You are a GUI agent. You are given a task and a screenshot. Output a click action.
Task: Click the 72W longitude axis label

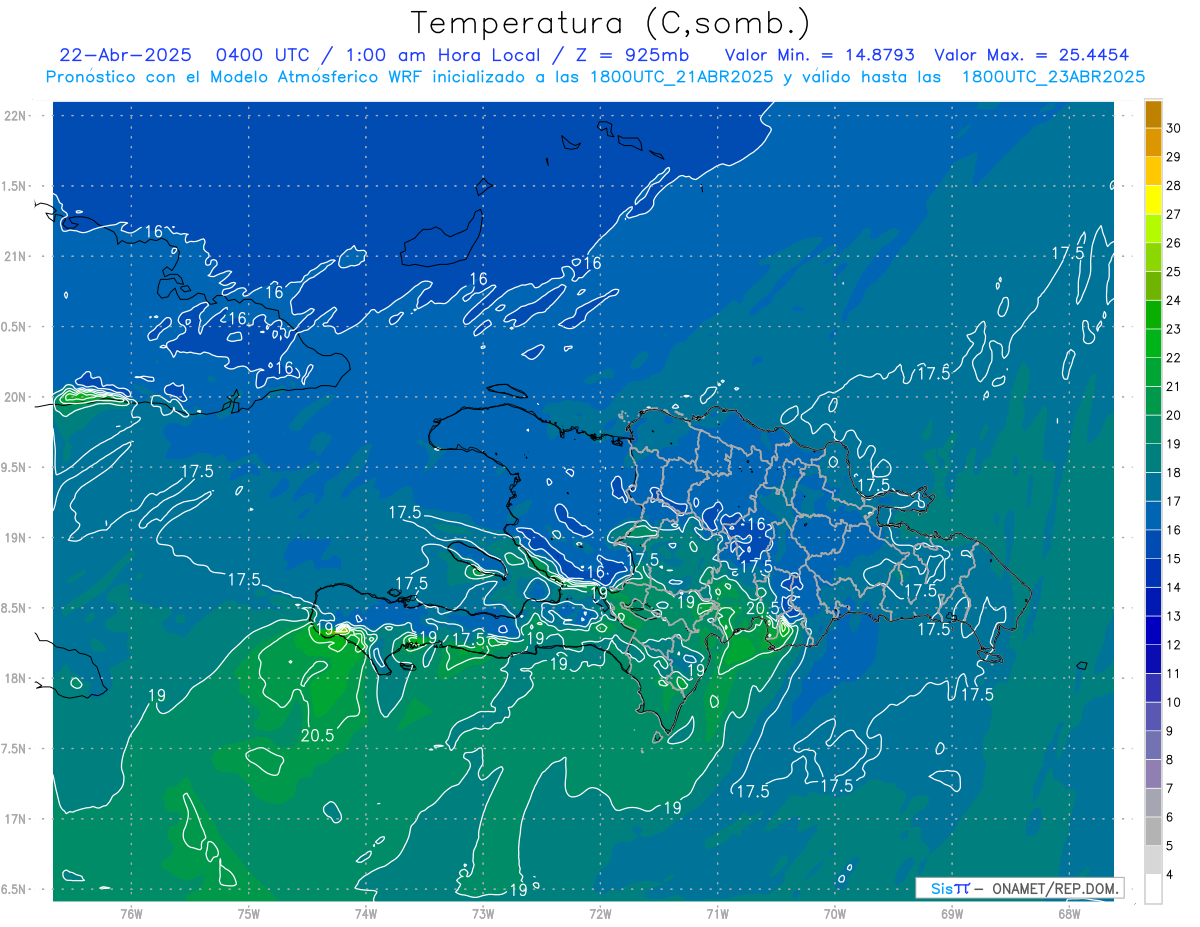(x=600, y=913)
